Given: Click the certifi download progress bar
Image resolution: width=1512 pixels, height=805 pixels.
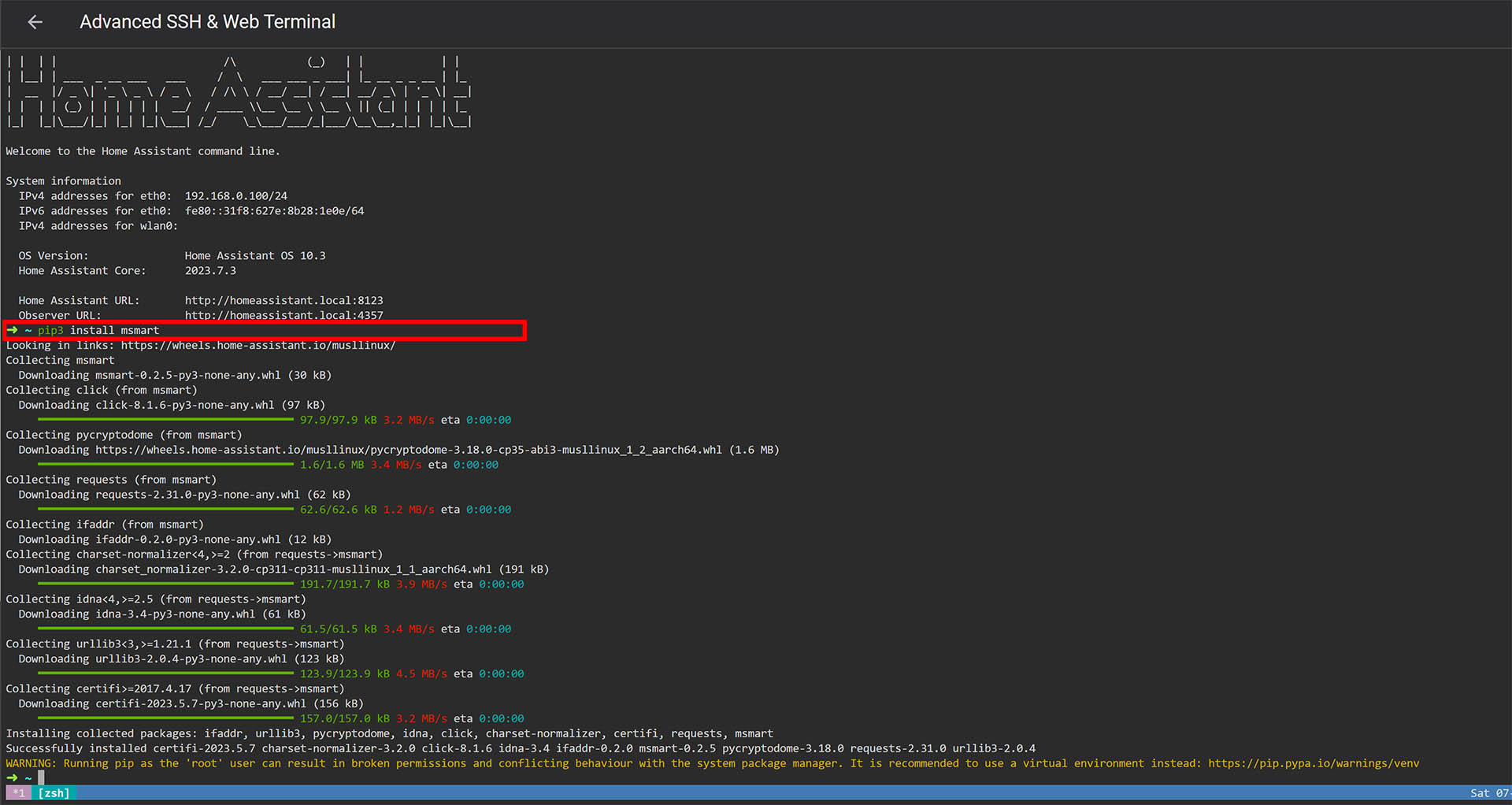Looking at the screenshot, I should tap(165, 718).
